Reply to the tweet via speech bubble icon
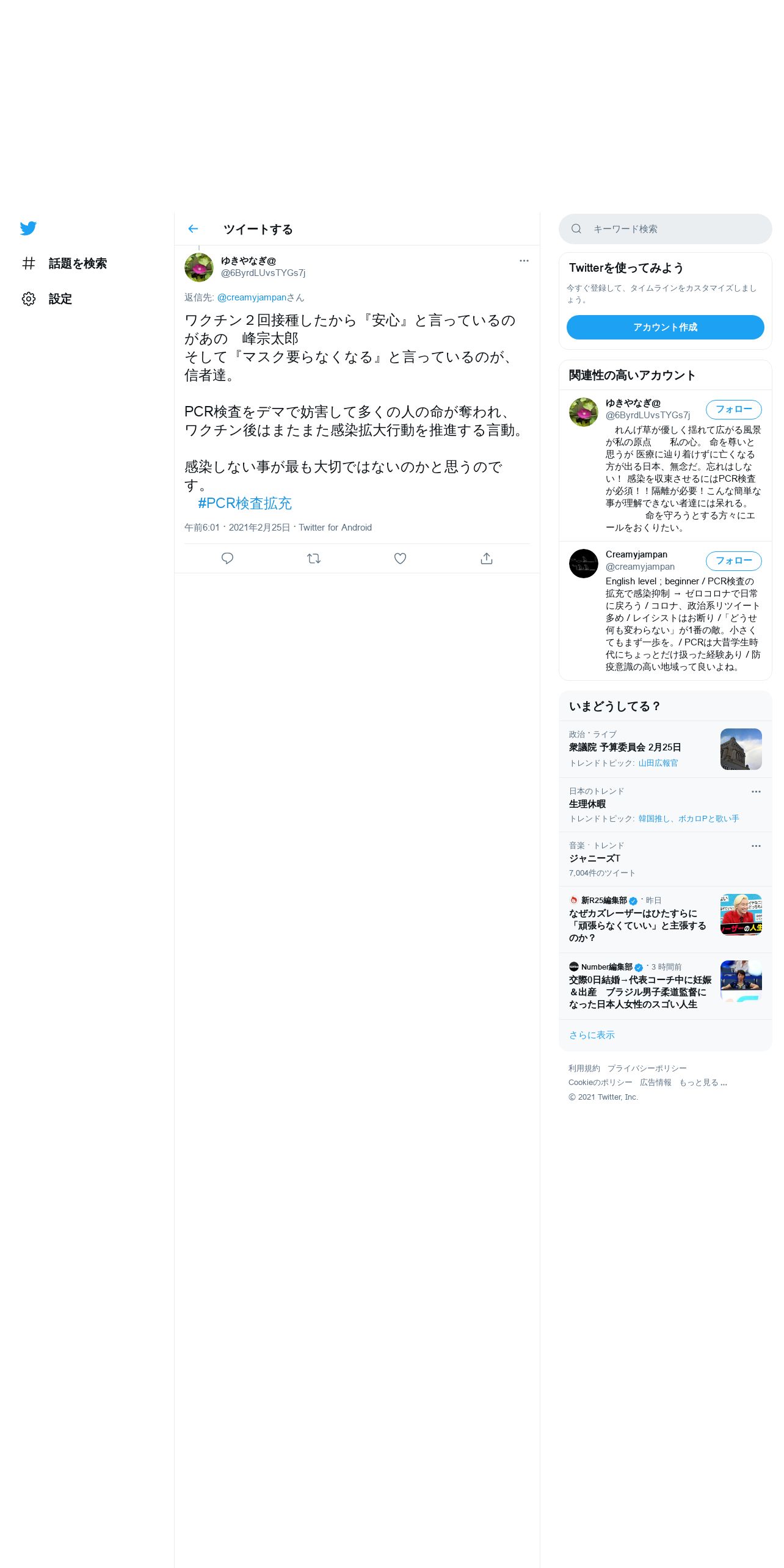The width and height of the screenshot is (784, 1568). (227, 558)
